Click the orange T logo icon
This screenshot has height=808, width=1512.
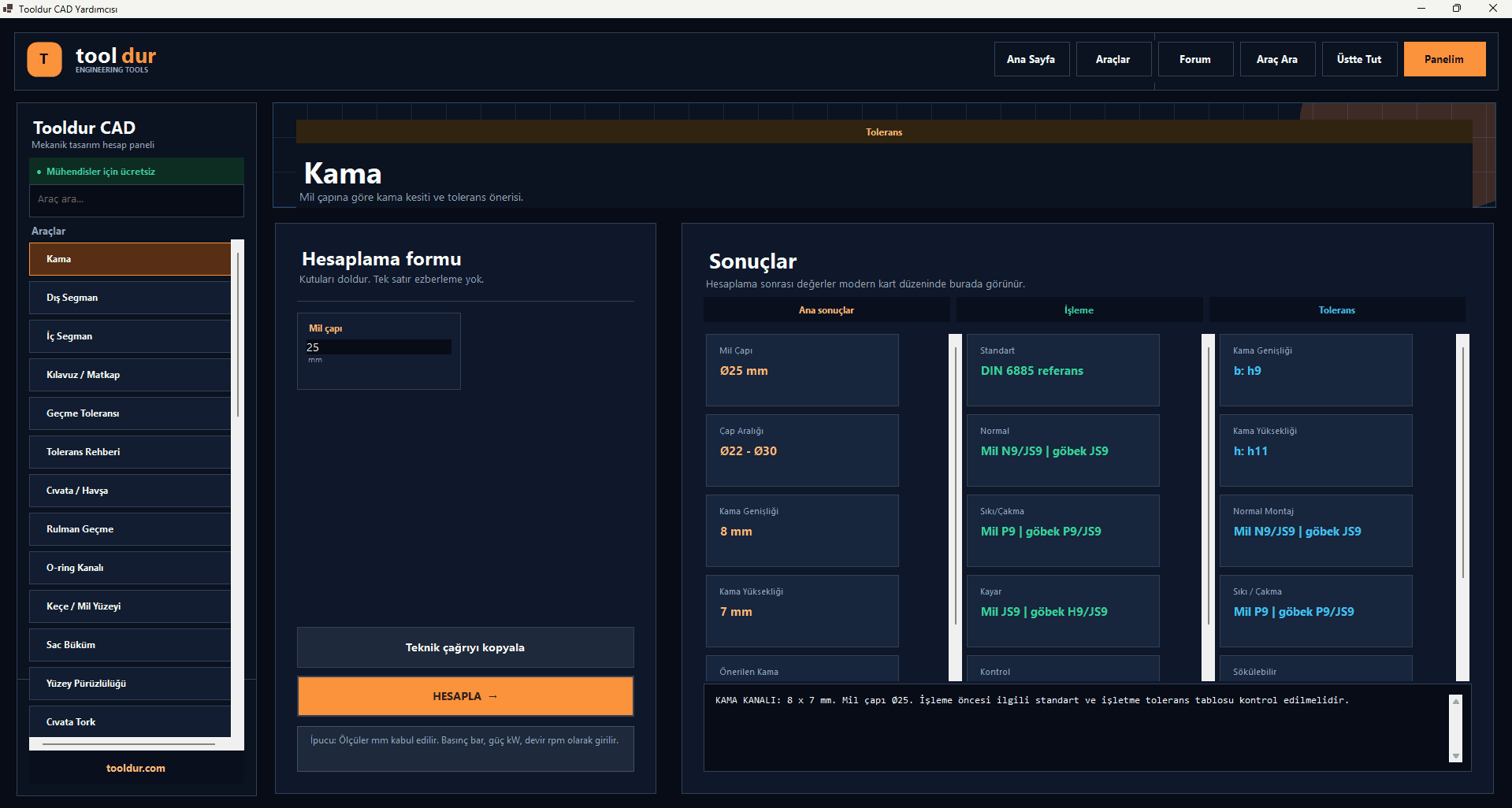pos(44,59)
